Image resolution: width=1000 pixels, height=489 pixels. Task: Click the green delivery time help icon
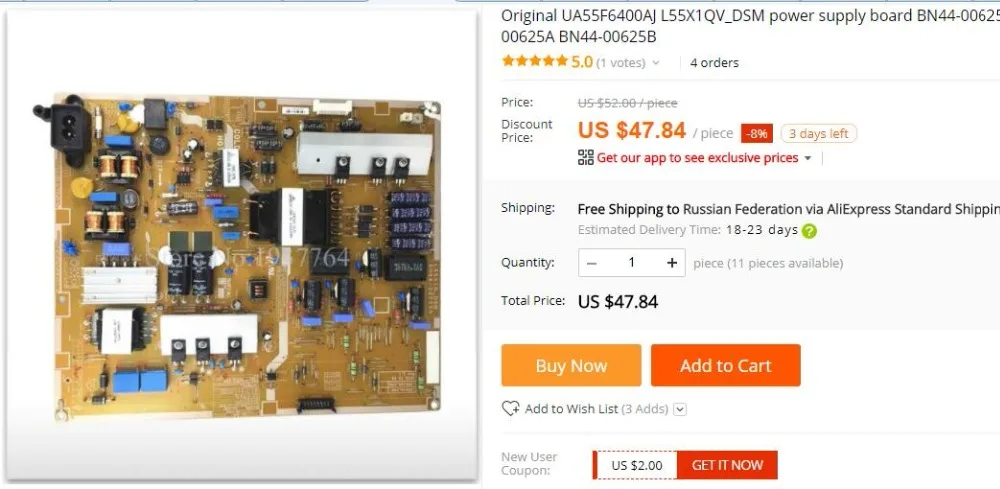point(809,231)
